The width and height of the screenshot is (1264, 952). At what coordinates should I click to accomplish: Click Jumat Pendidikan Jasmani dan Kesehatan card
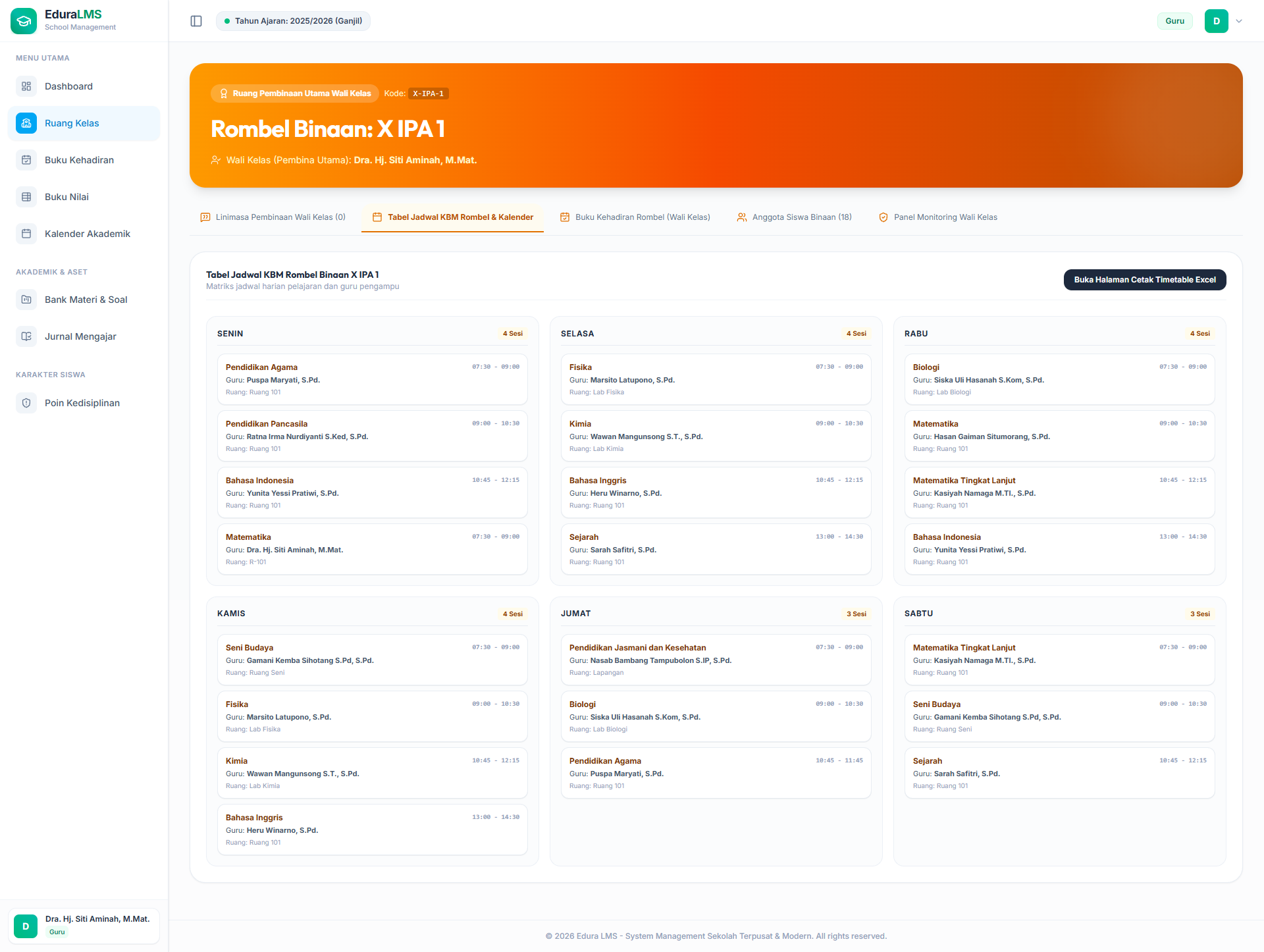pos(716,660)
